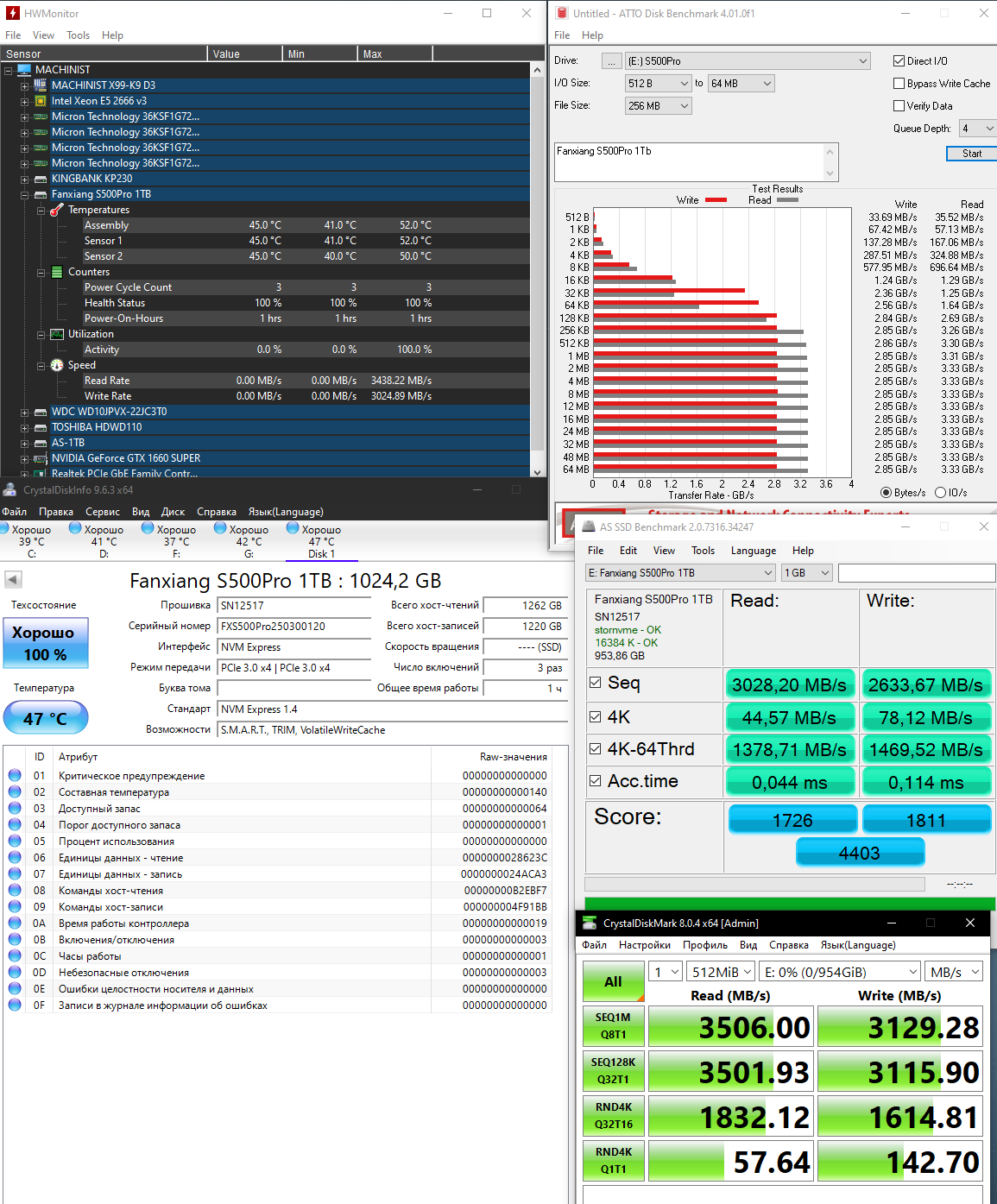
Task: Click the drive icon beside KINGBANK KP230
Action: pos(41,179)
